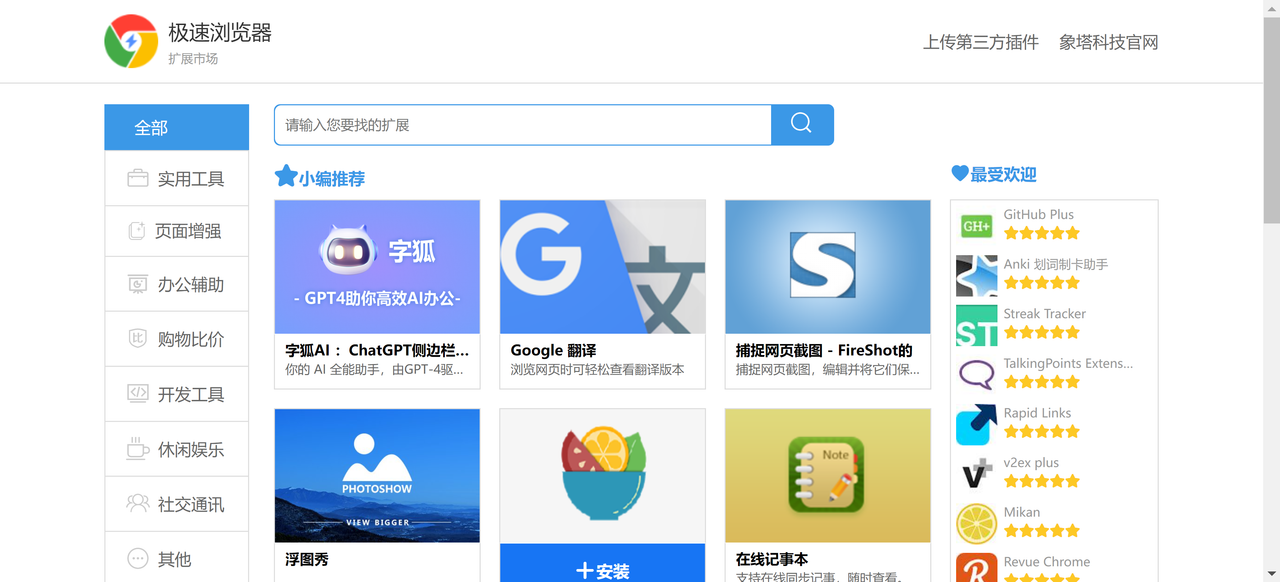1280x582 pixels.
Task: Select the 社交通讯 category
Action: (x=176, y=504)
